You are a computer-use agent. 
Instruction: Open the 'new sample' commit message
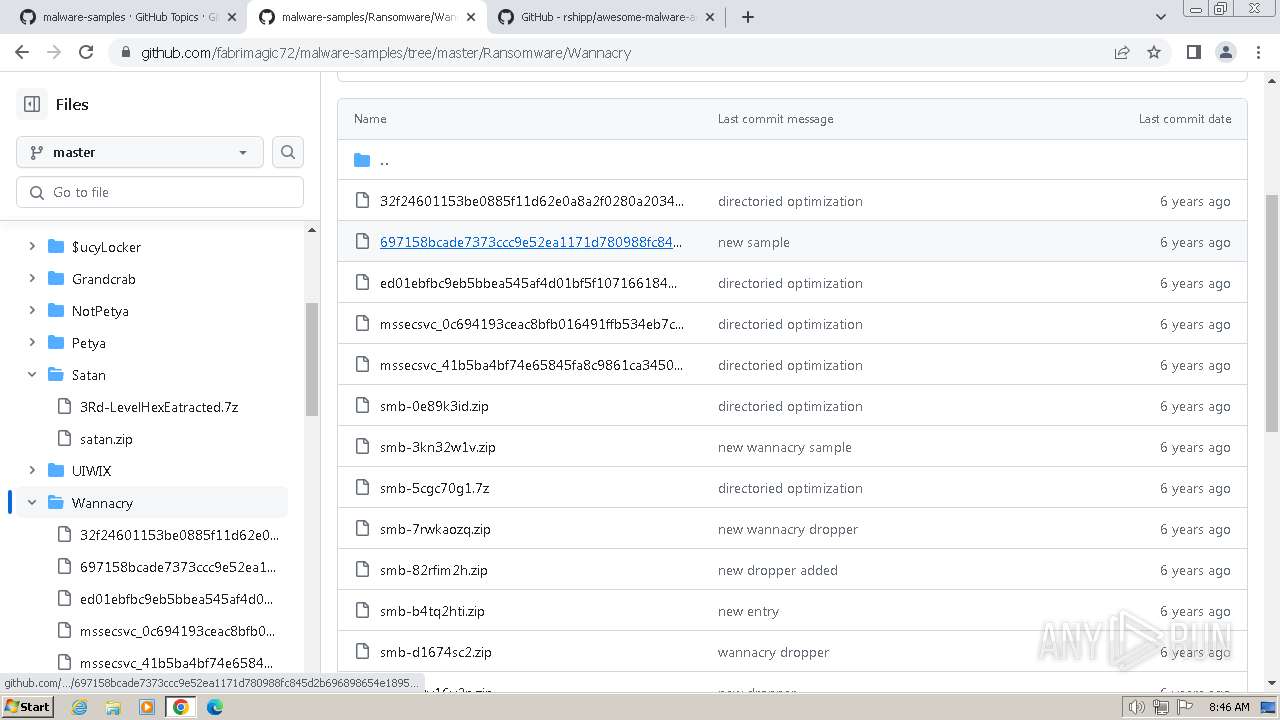tap(754, 242)
